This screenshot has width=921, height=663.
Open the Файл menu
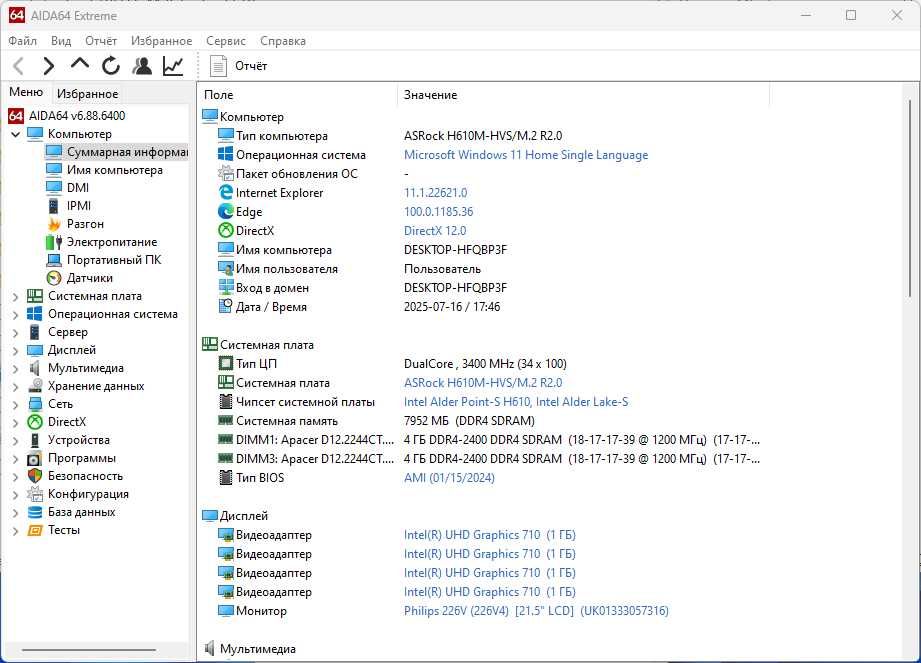(22, 41)
